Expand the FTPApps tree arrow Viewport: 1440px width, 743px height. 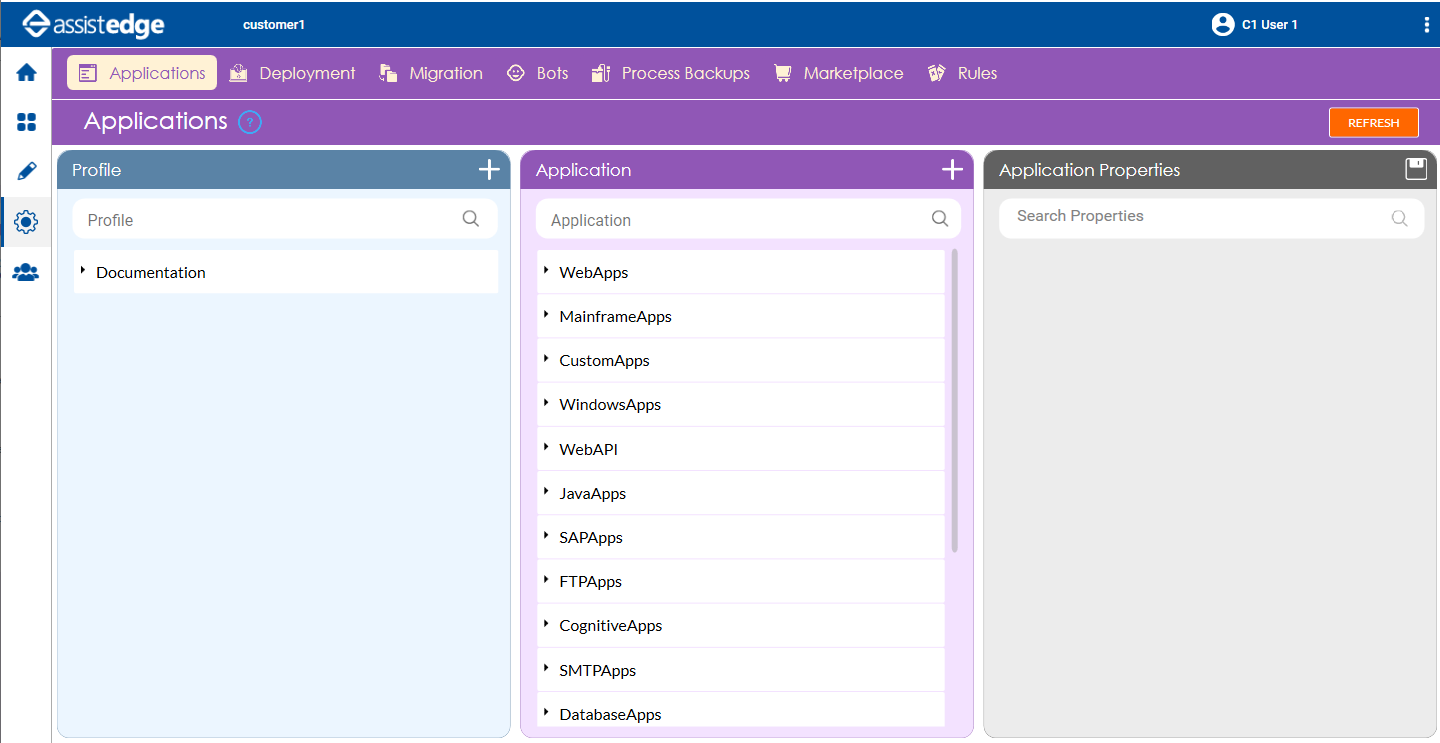[546, 580]
